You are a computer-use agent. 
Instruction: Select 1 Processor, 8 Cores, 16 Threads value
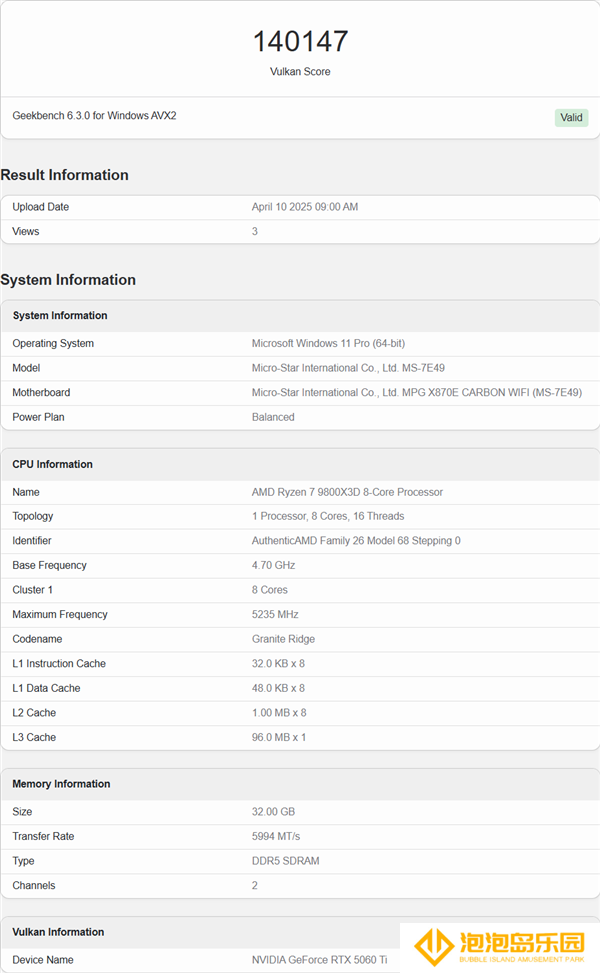click(328, 516)
